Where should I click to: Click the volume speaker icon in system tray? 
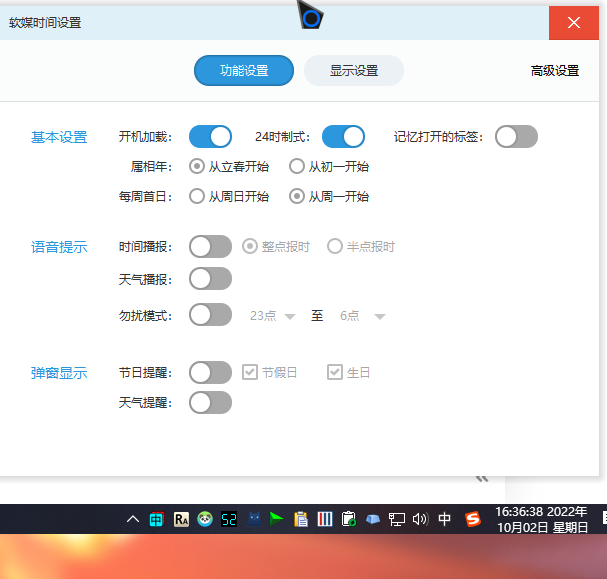click(420, 519)
